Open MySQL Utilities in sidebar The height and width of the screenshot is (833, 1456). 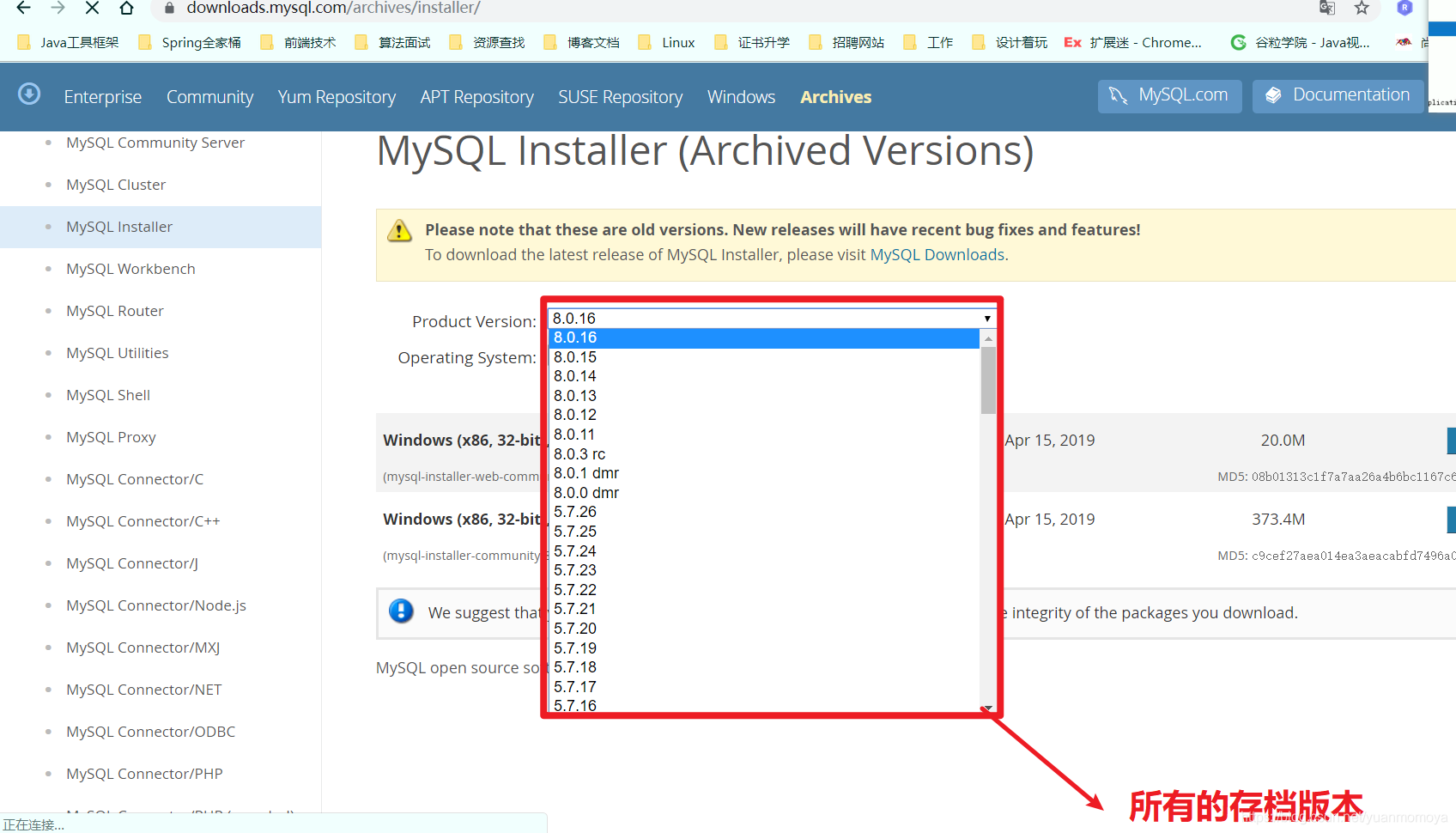[x=118, y=353]
